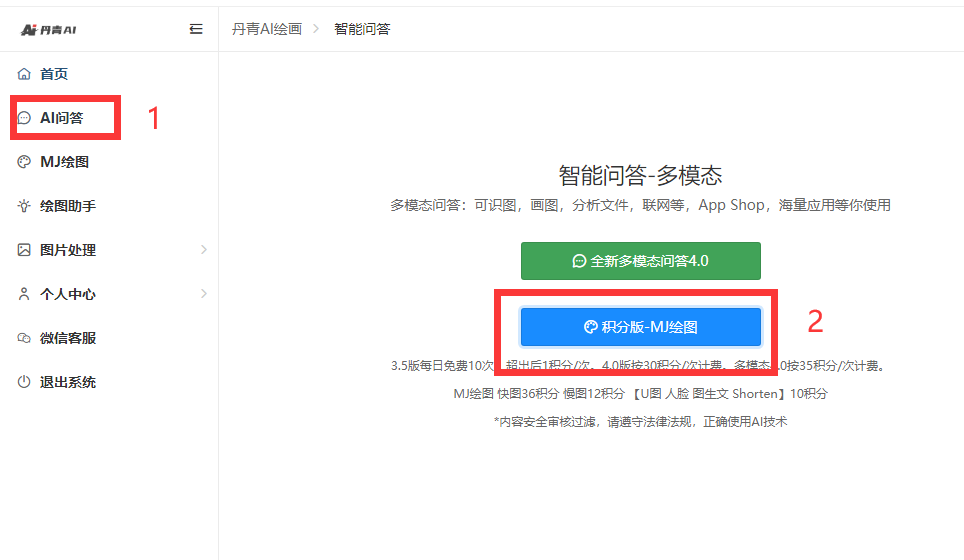Select the AI问答 menu label
Viewport: 964px width, 560px height.
pos(62,118)
